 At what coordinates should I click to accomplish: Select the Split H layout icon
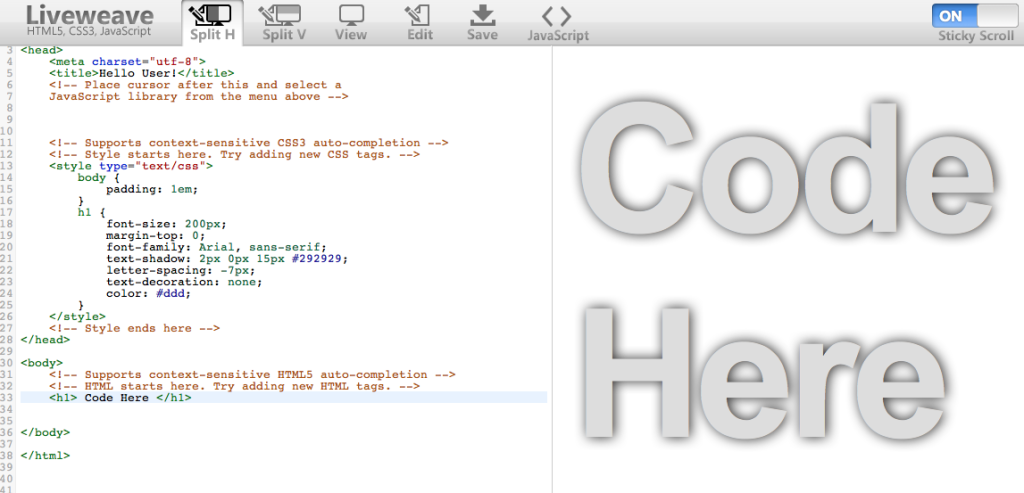point(212,14)
